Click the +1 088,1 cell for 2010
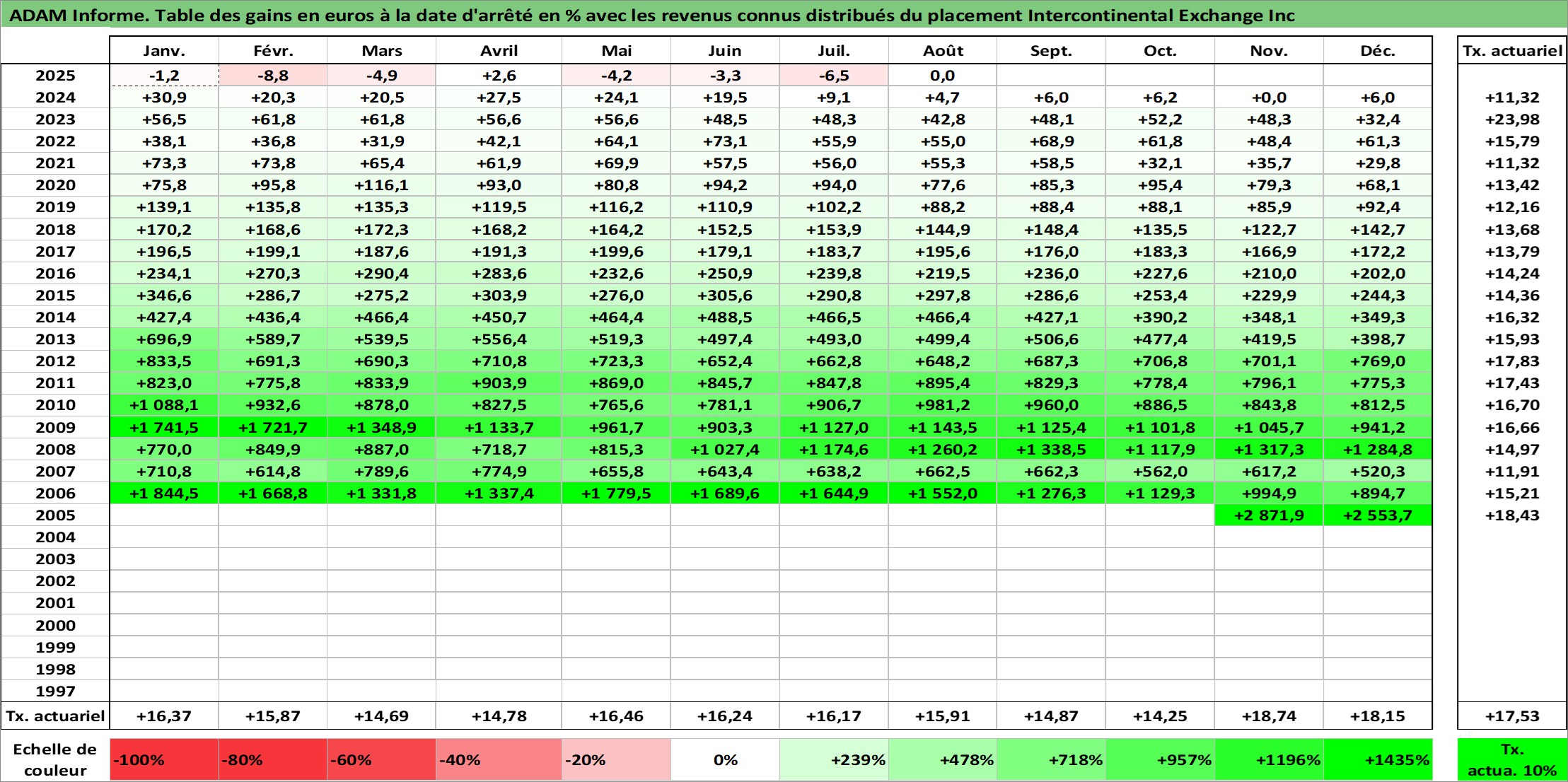1568x782 pixels. (x=164, y=405)
